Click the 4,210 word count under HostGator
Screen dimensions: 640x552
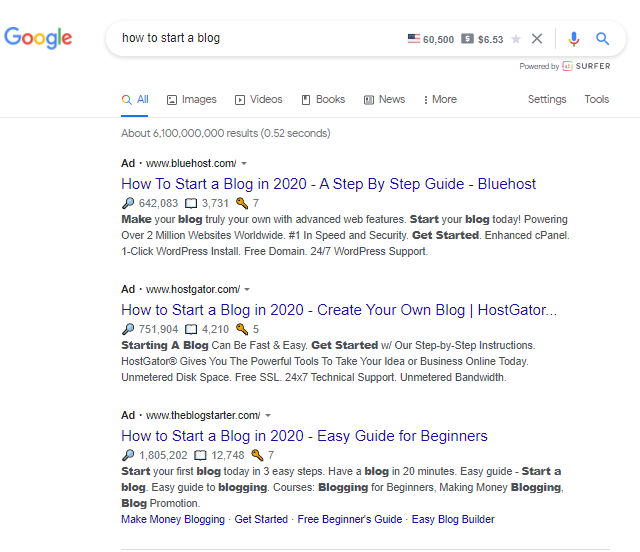(x=215, y=329)
